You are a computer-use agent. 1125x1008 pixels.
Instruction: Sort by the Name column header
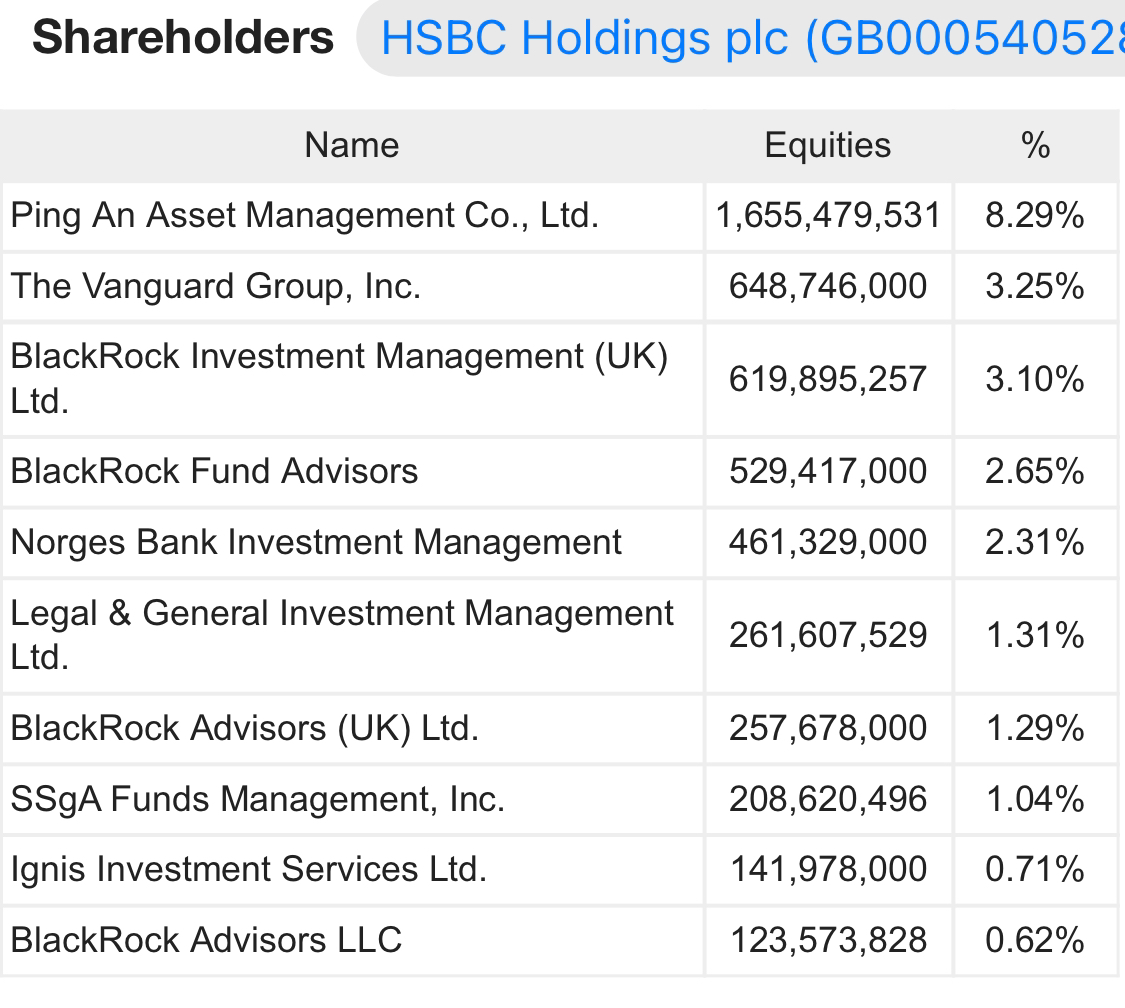coord(352,145)
